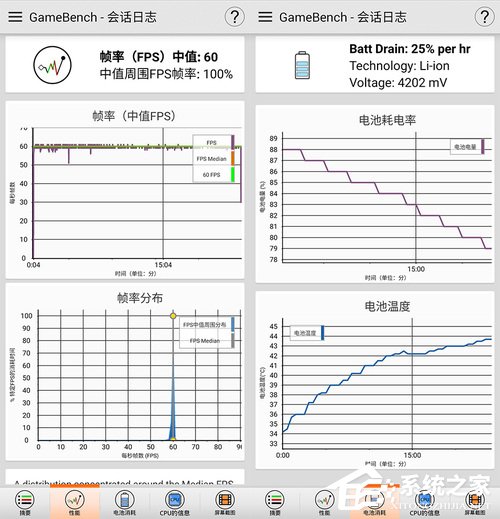Toggle FPS series in frame rate legend
The height and width of the screenshot is (519, 500).
click(x=213, y=143)
